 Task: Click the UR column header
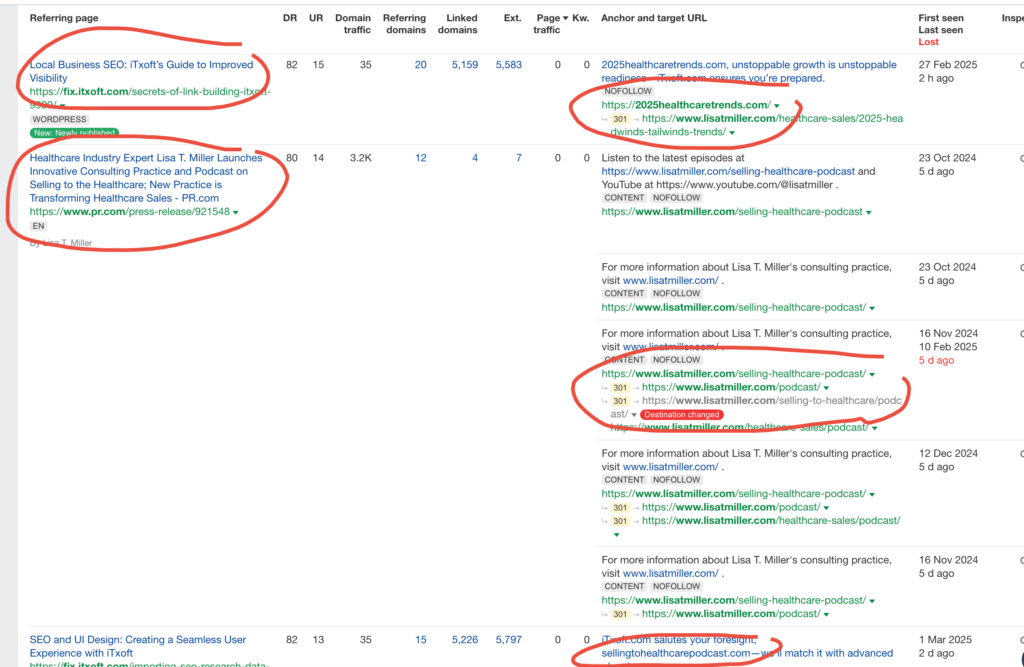(316, 18)
